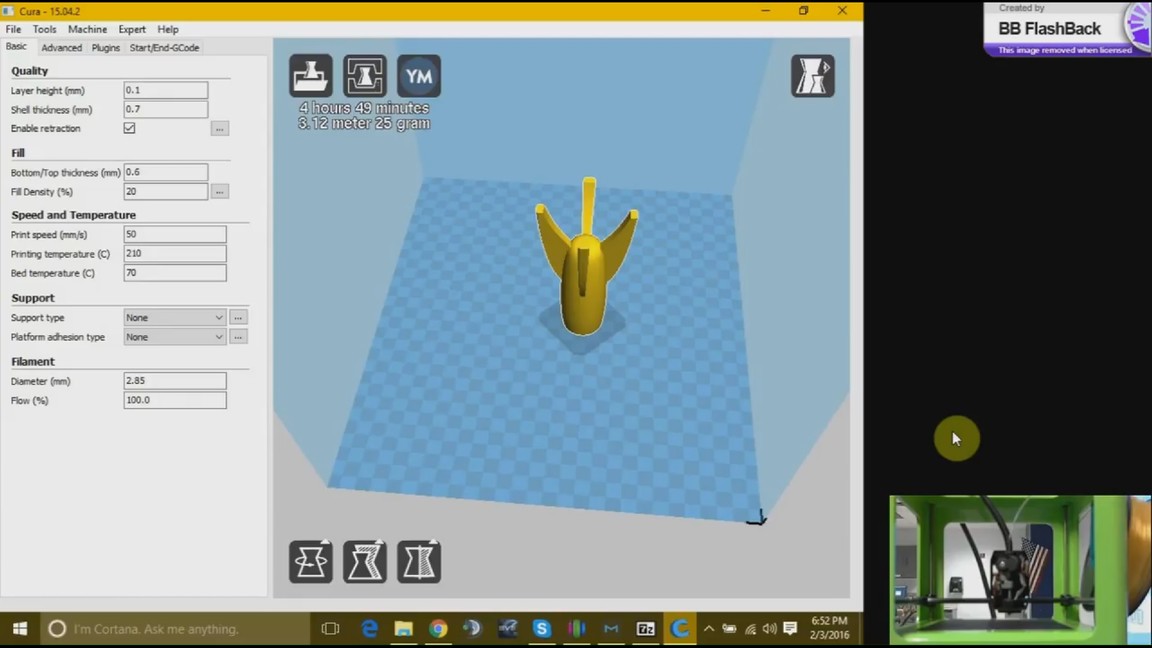Image resolution: width=1152 pixels, height=648 pixels.
Task: Click the Load model icon
Action: click(x=311, y=76)
